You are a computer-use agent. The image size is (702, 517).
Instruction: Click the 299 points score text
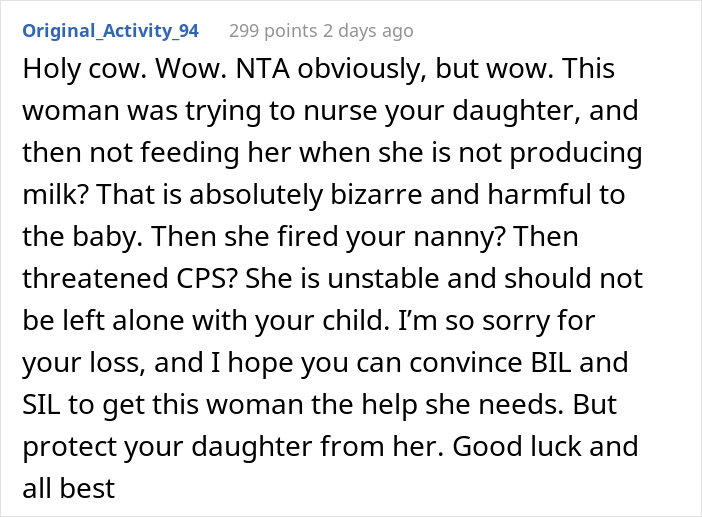(273, 31)
